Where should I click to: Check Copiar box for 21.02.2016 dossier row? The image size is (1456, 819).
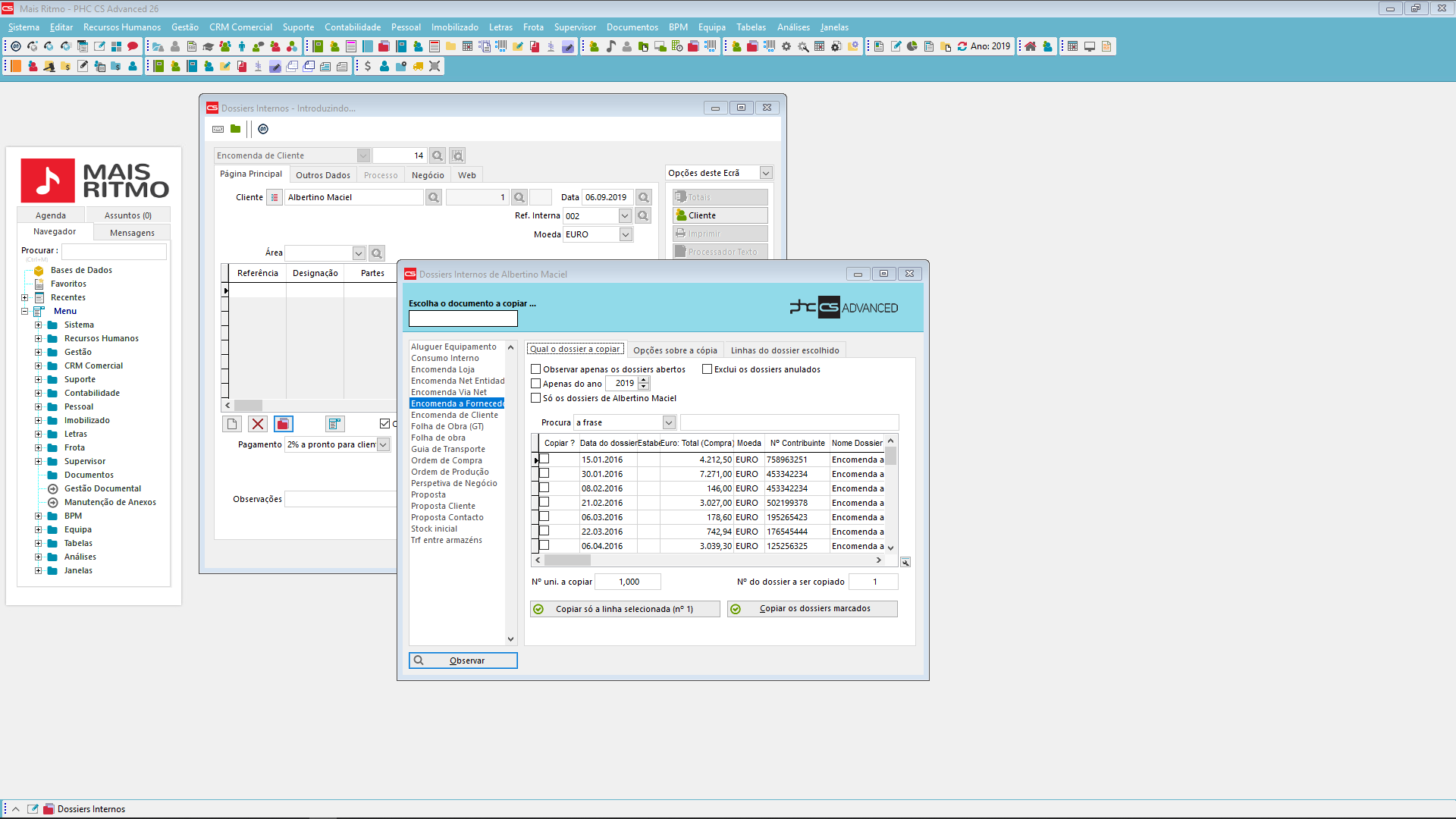click(544, 502)
